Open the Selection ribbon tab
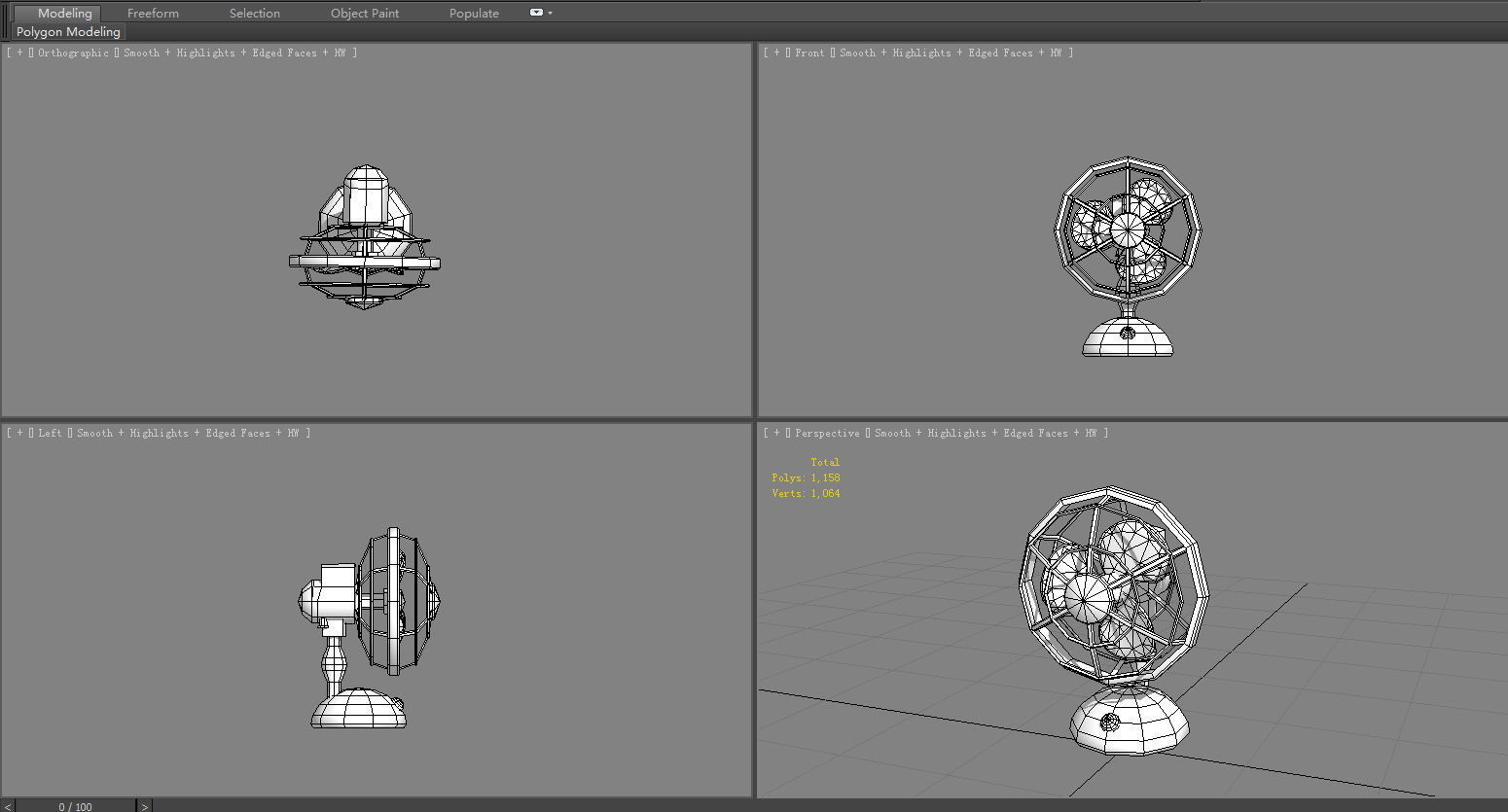Image resolution: width=1508 pixels, height=812 pixels. pos(255,13)
